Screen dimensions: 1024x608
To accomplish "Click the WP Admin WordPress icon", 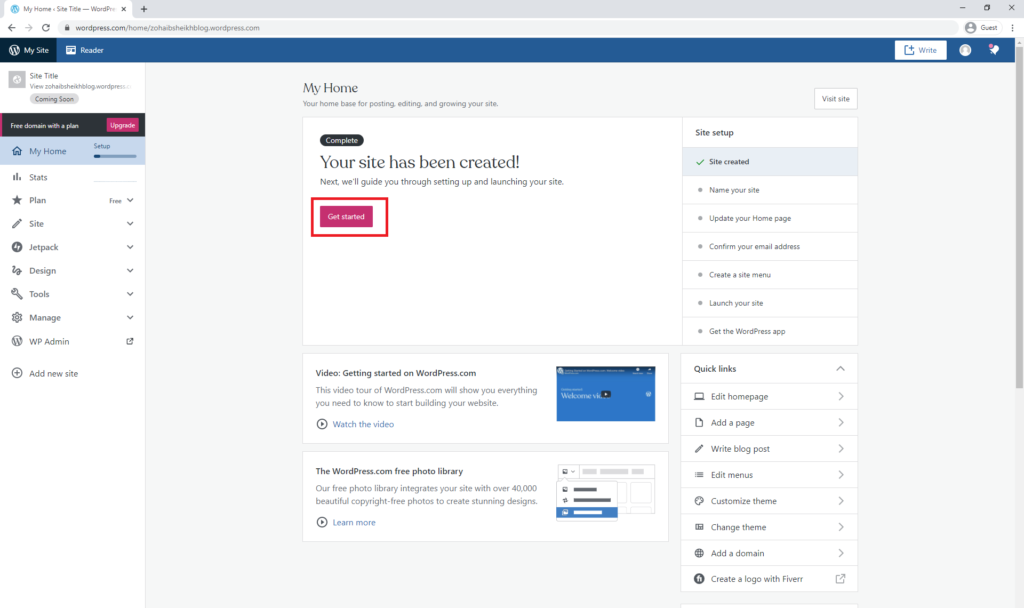I will click(17, 341).
